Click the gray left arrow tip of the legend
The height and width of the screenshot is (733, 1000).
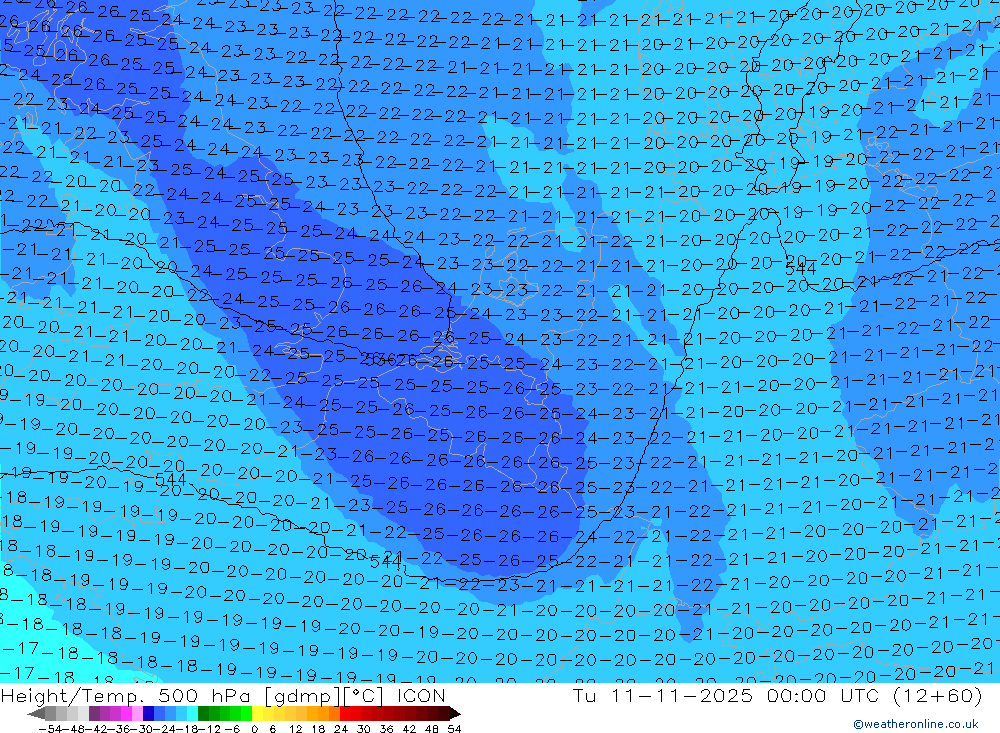click(x=36, y=714)
